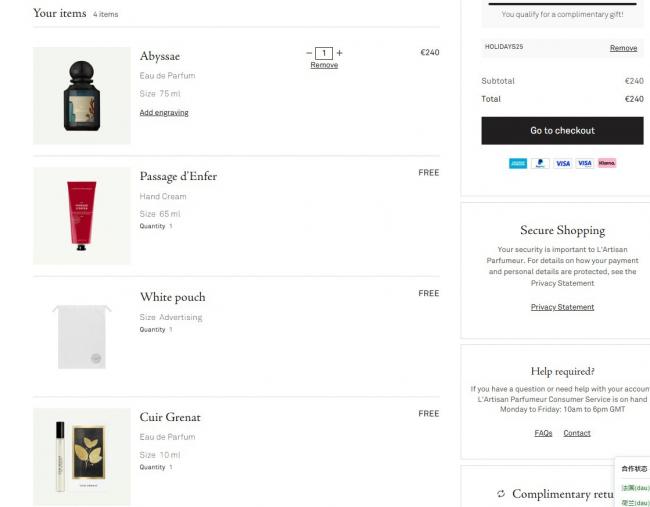Open the Cuir Grenat product image
650x507 pixels.
pyautogui.click(x=82, y=456)
